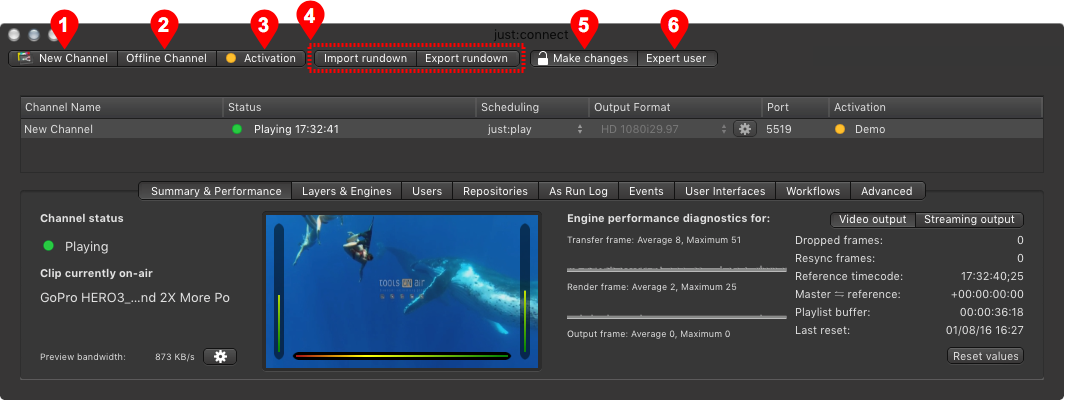
Task: Sort by Status column header
Action: pyautogui.click(x=350, y=107)
